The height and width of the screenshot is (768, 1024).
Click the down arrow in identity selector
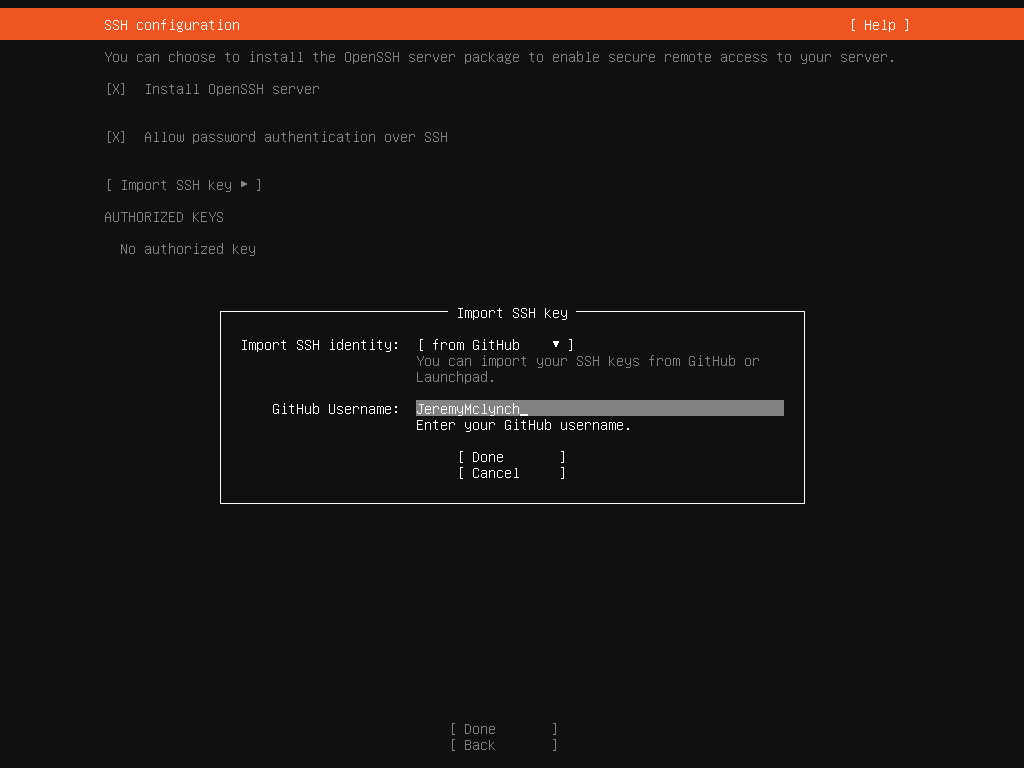(556, 345)
